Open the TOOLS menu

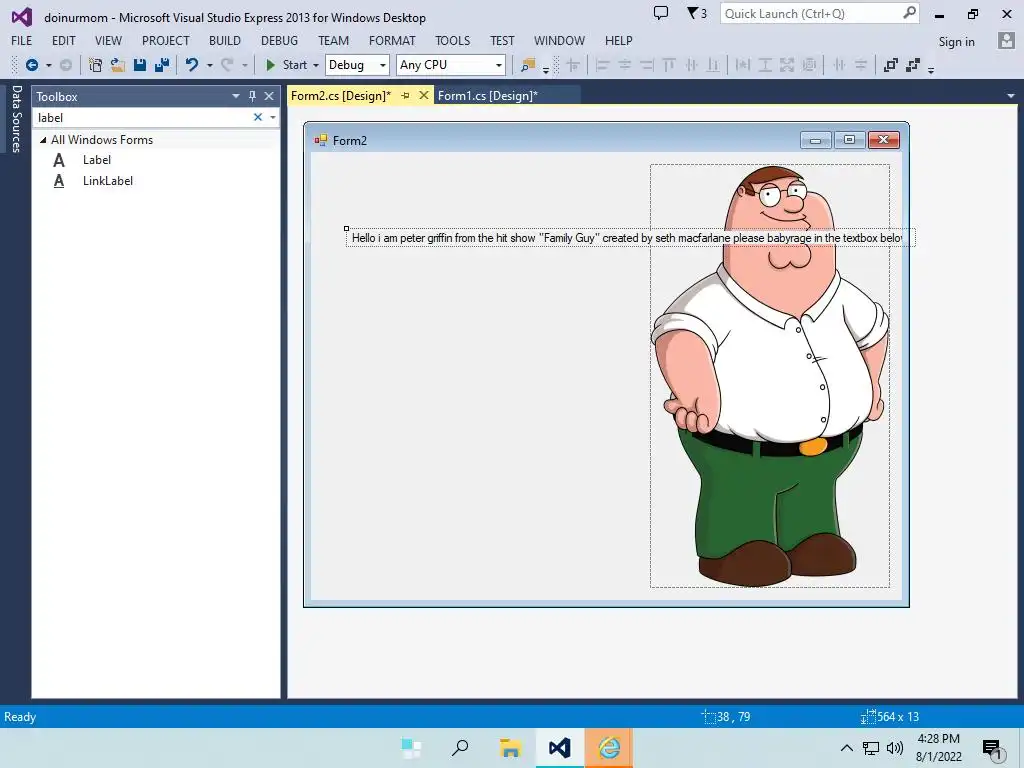tap(453, 40)
